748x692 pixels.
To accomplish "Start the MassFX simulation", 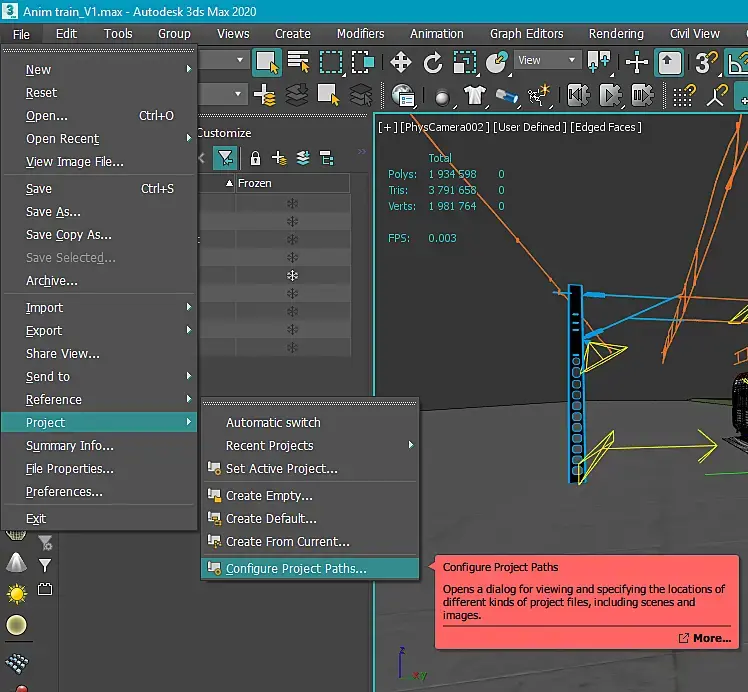I will 610,95.
